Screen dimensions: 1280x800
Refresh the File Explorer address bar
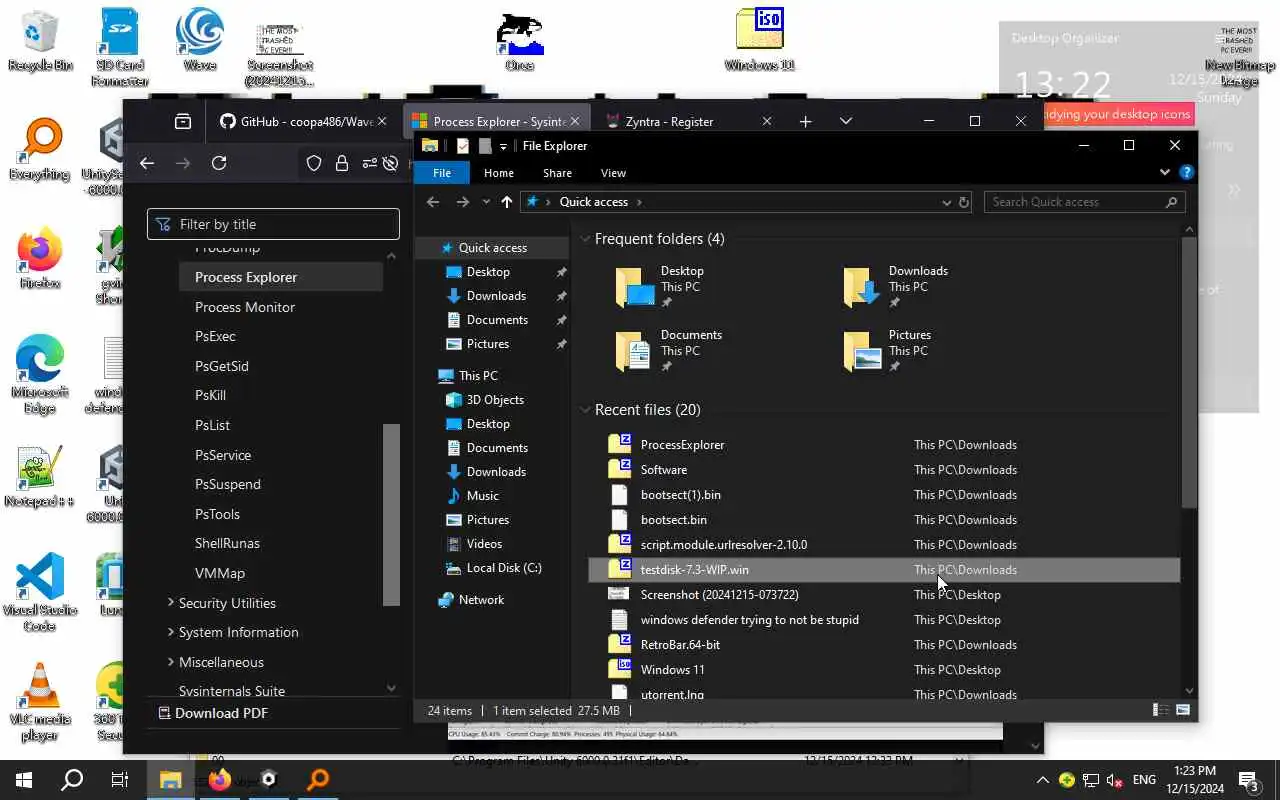[964, 202]
